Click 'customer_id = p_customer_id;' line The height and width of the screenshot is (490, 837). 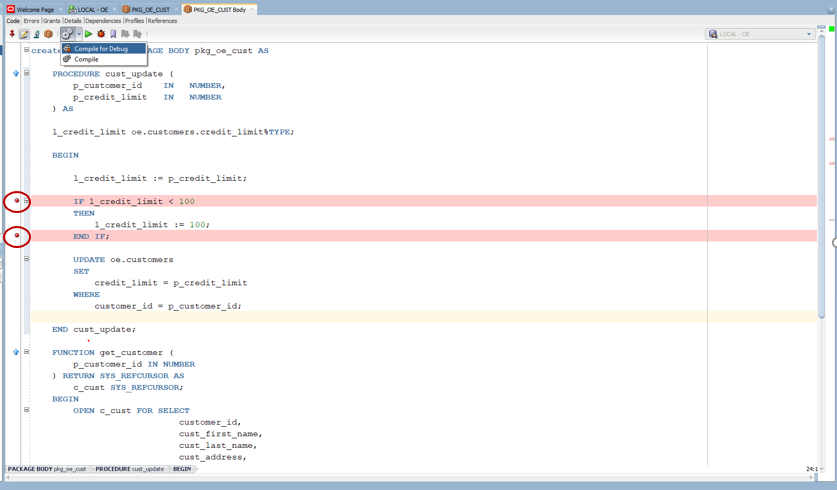[x=168, y=306]
